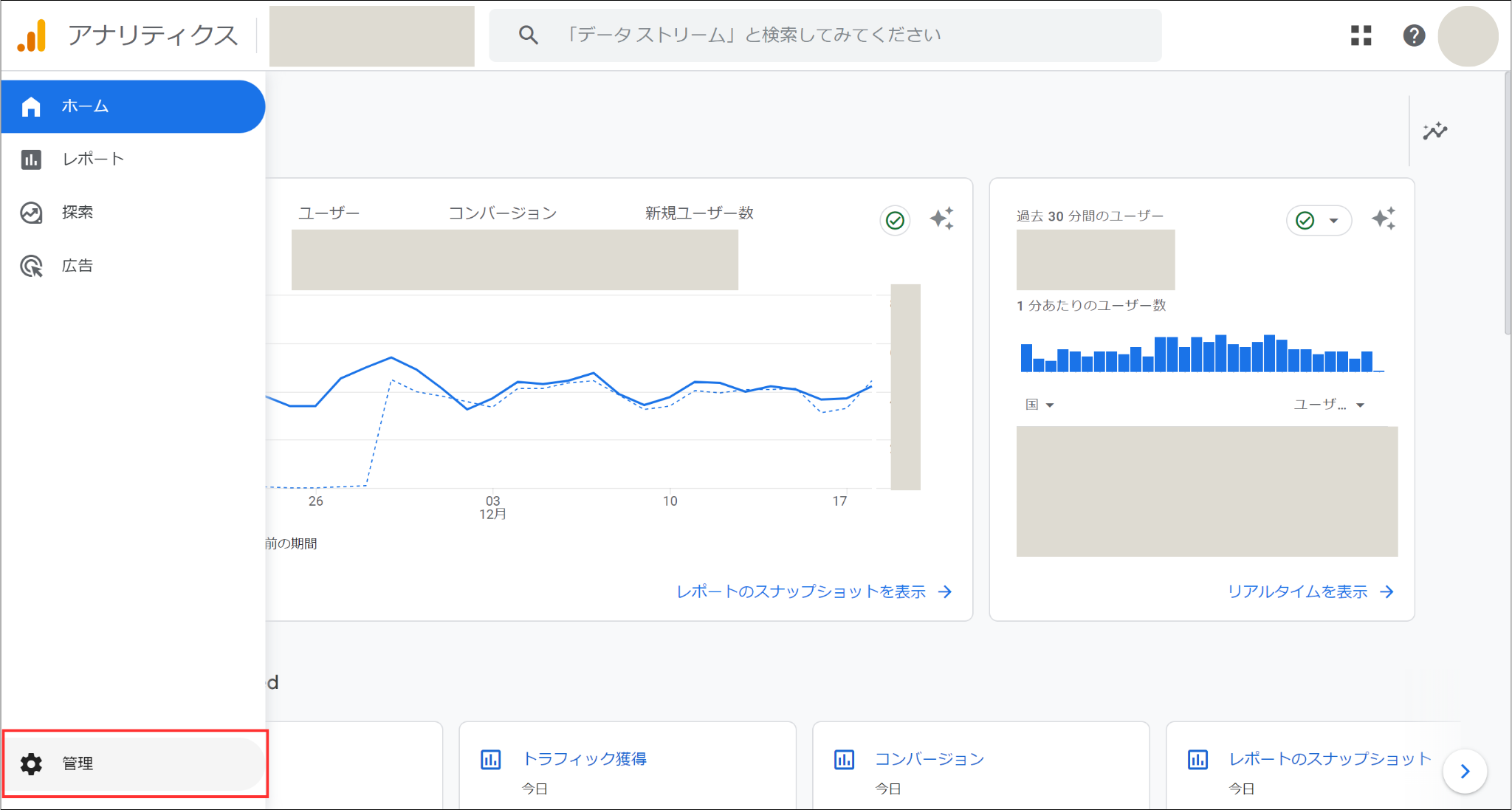This screenshot has height=810, width=1512.
Task: Click the search magnifier icon
Action: (528, 35)
